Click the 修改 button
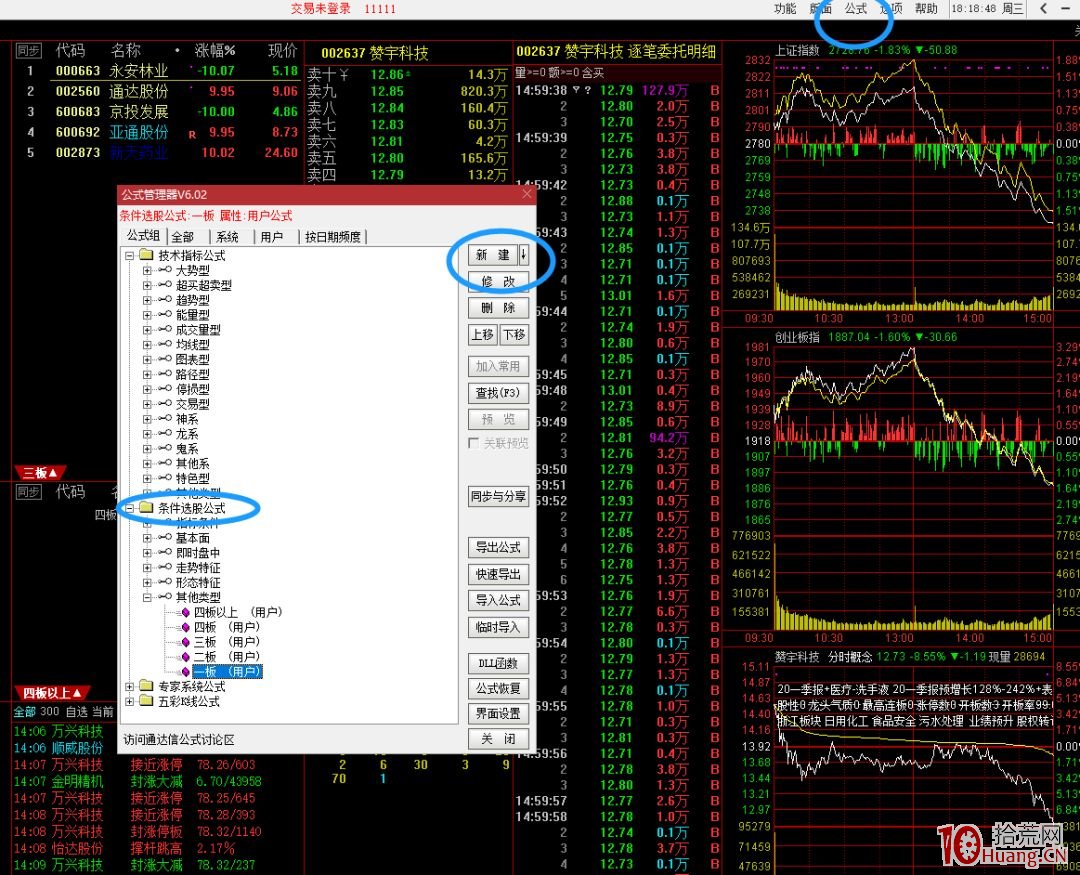 coord(498,282)
